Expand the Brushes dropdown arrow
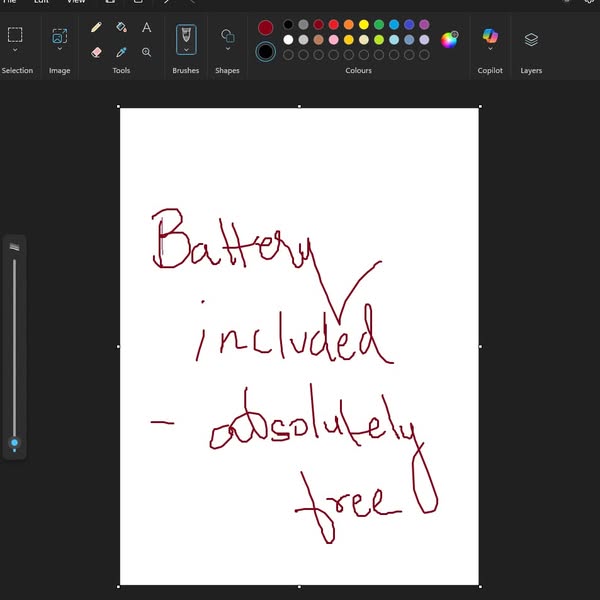The height and width of the screenshot is (600, 600). coord(186,49)
